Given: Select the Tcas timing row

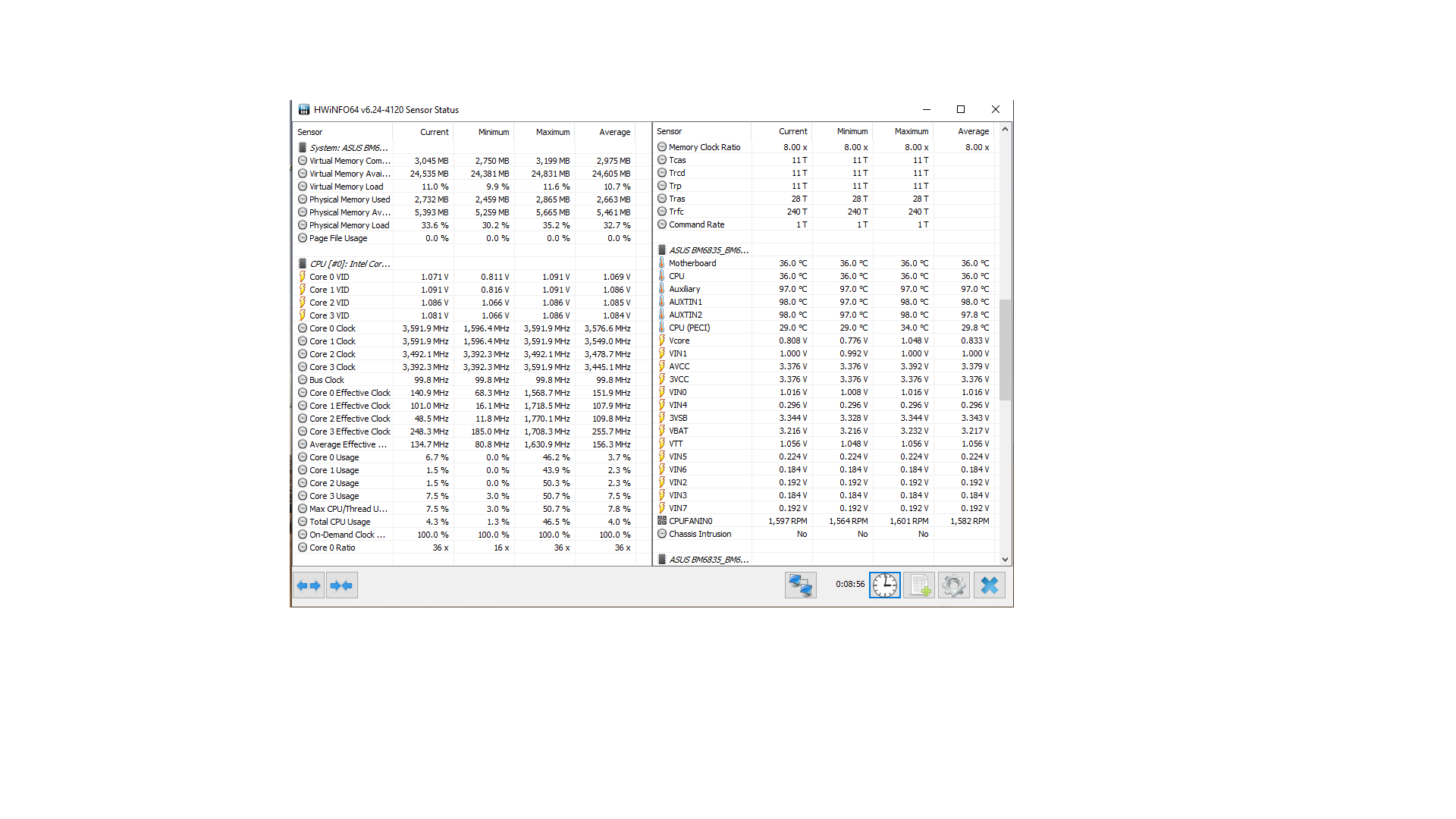Looking at the screenshot, I should [824, 160].
